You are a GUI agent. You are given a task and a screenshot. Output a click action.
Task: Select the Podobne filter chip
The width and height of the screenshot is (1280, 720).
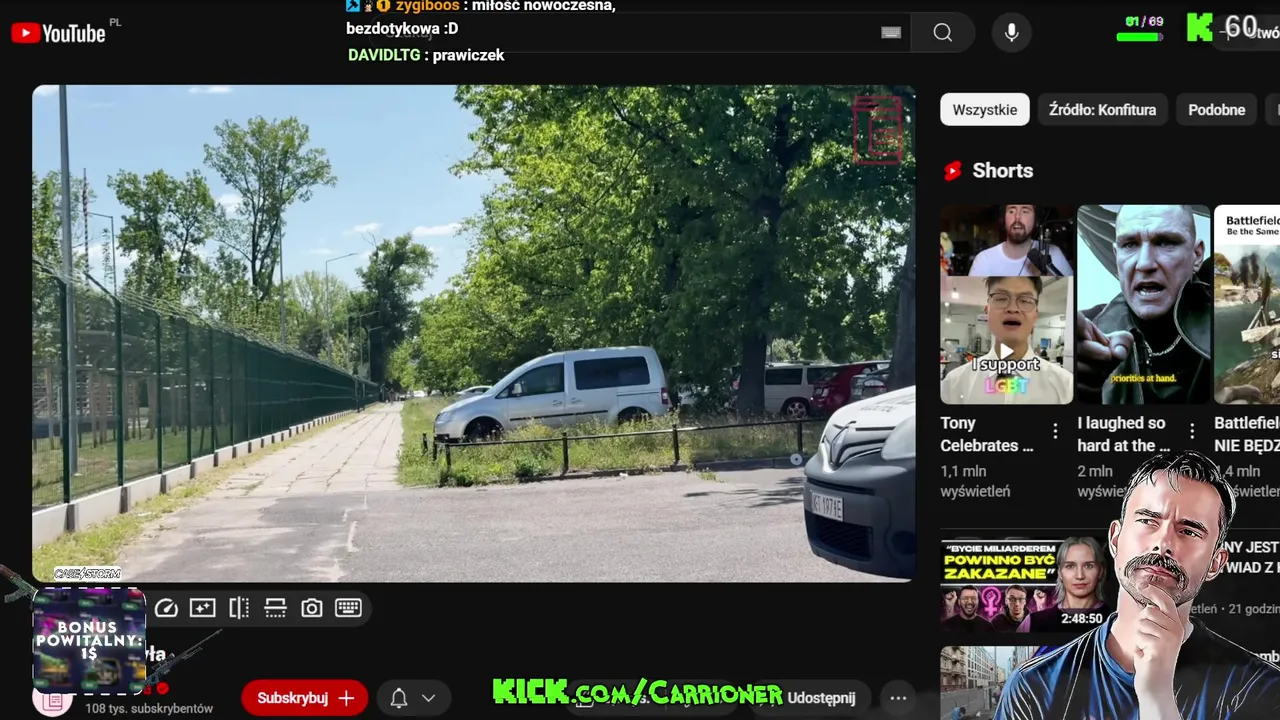coord(1216,110)
